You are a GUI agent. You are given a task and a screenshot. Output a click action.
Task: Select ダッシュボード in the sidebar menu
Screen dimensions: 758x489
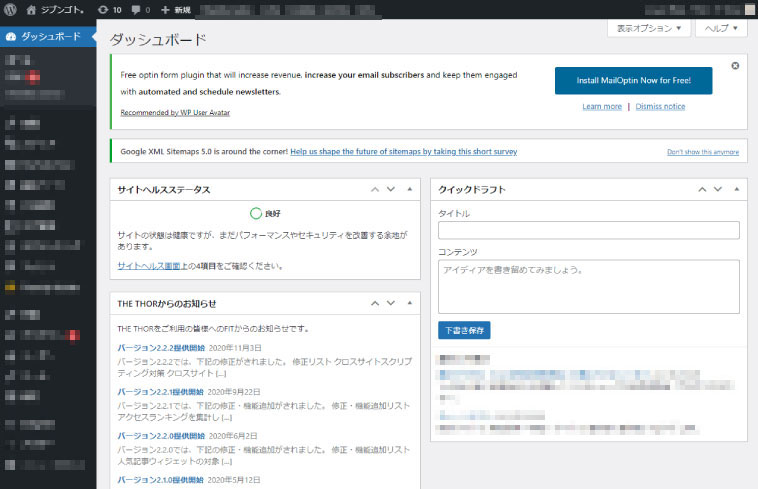click(48, 36)
